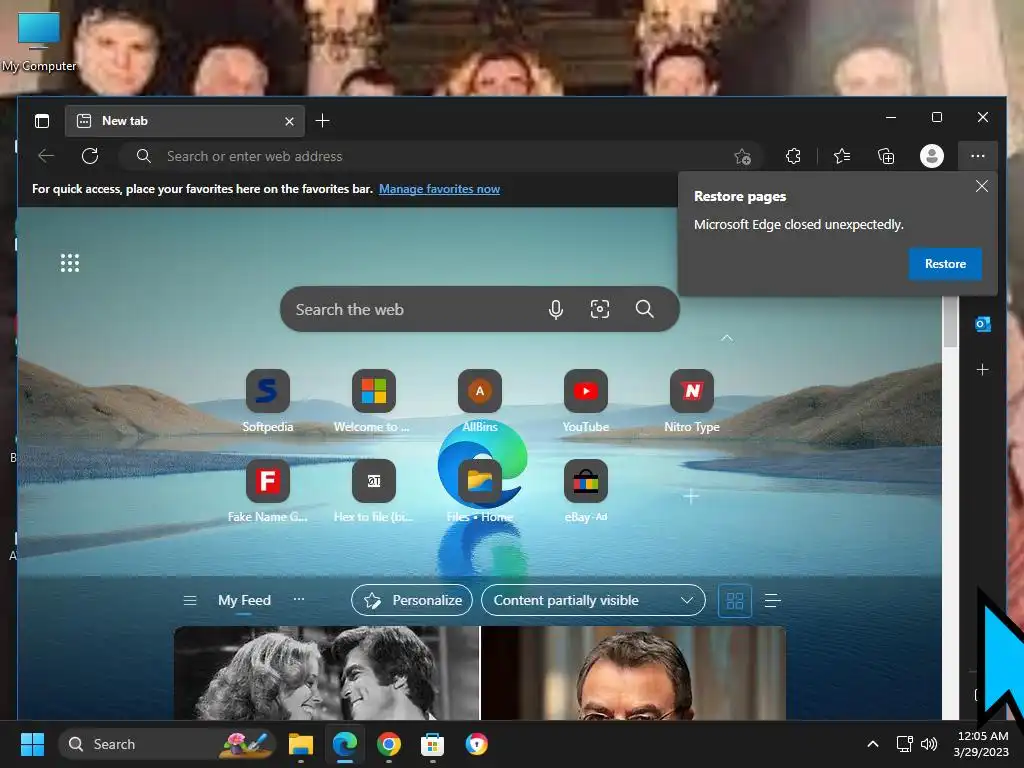Open the Welcome to Microsoft quick link

pos(373,402)
